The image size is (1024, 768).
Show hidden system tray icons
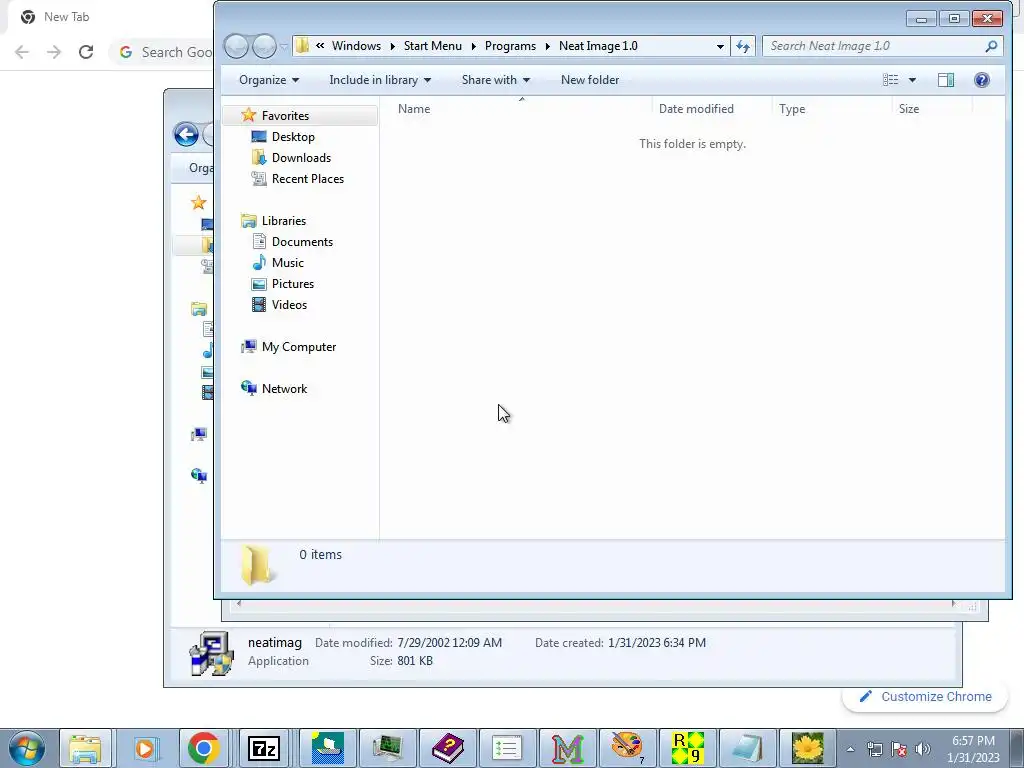tap(850, 749)
